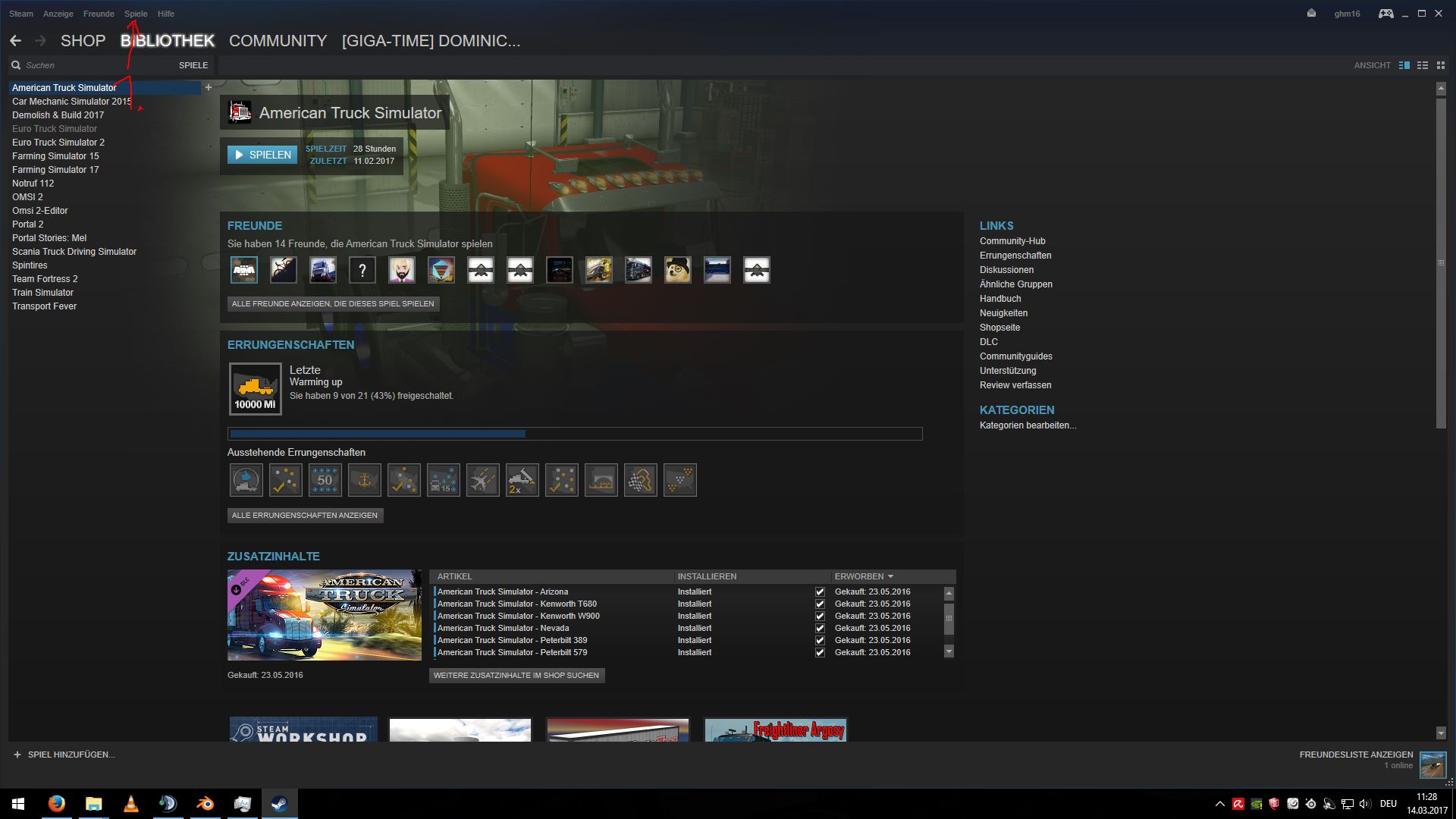Open the 10000 MI achievement icon
The image size is (1456, 819).
[x=256, y=389]
